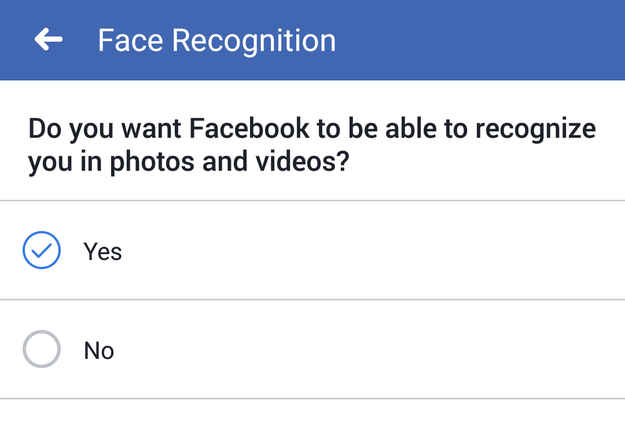Viewport: 625px width, 422px height.
Task: Select the Yes radio button
Action: tap(41, 250)
